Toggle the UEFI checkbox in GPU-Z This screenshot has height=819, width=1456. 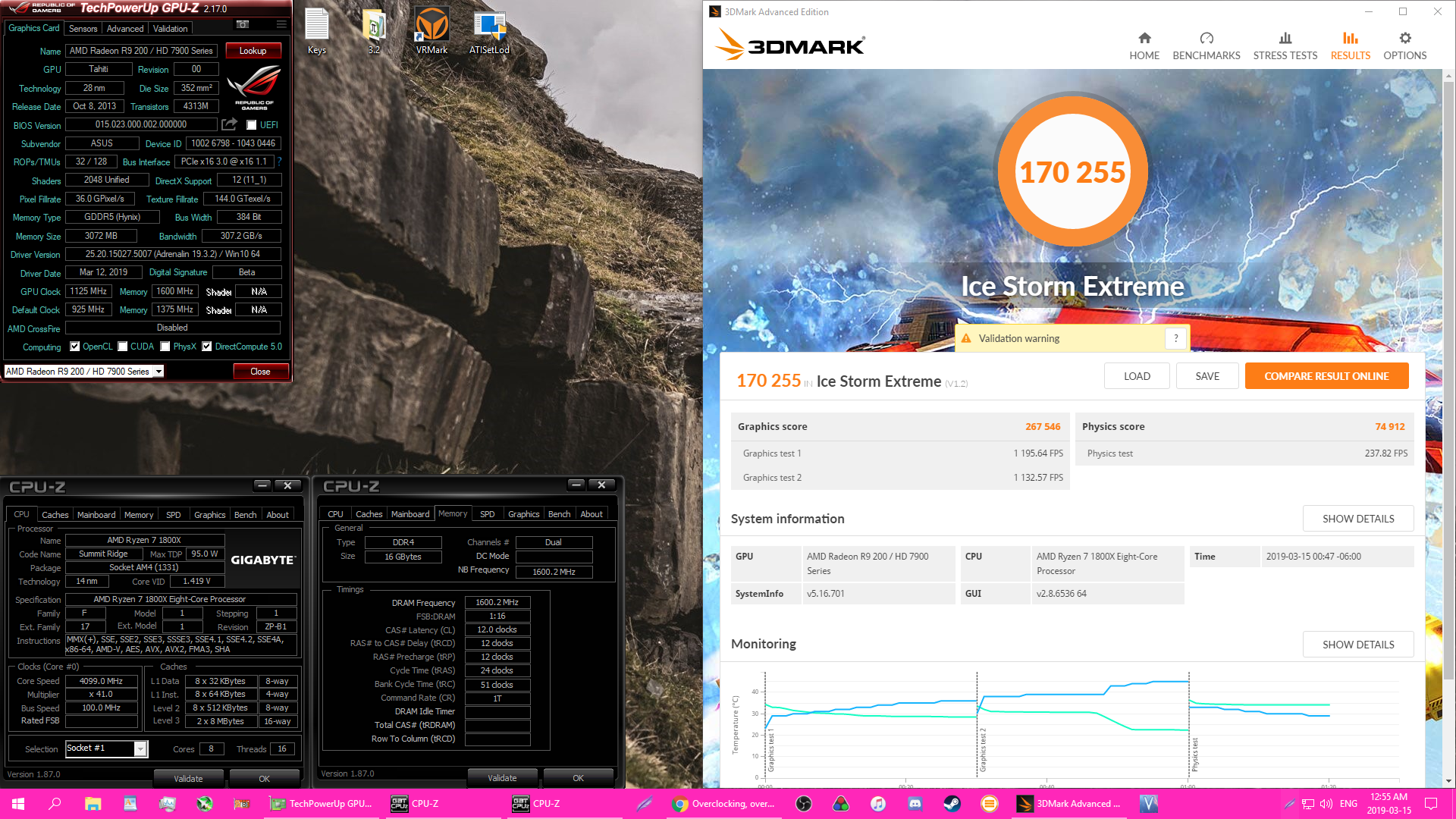[x=252, y=125]
